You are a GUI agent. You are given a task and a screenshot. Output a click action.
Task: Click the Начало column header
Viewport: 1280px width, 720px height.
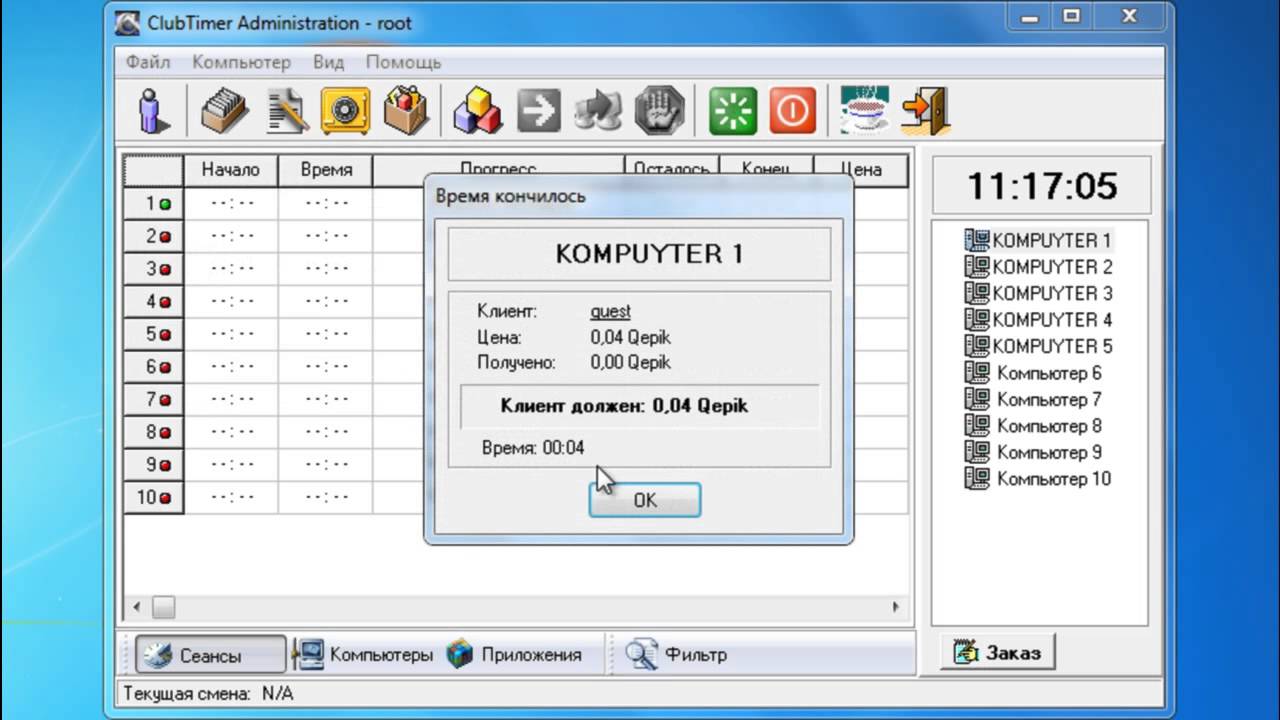231,170
